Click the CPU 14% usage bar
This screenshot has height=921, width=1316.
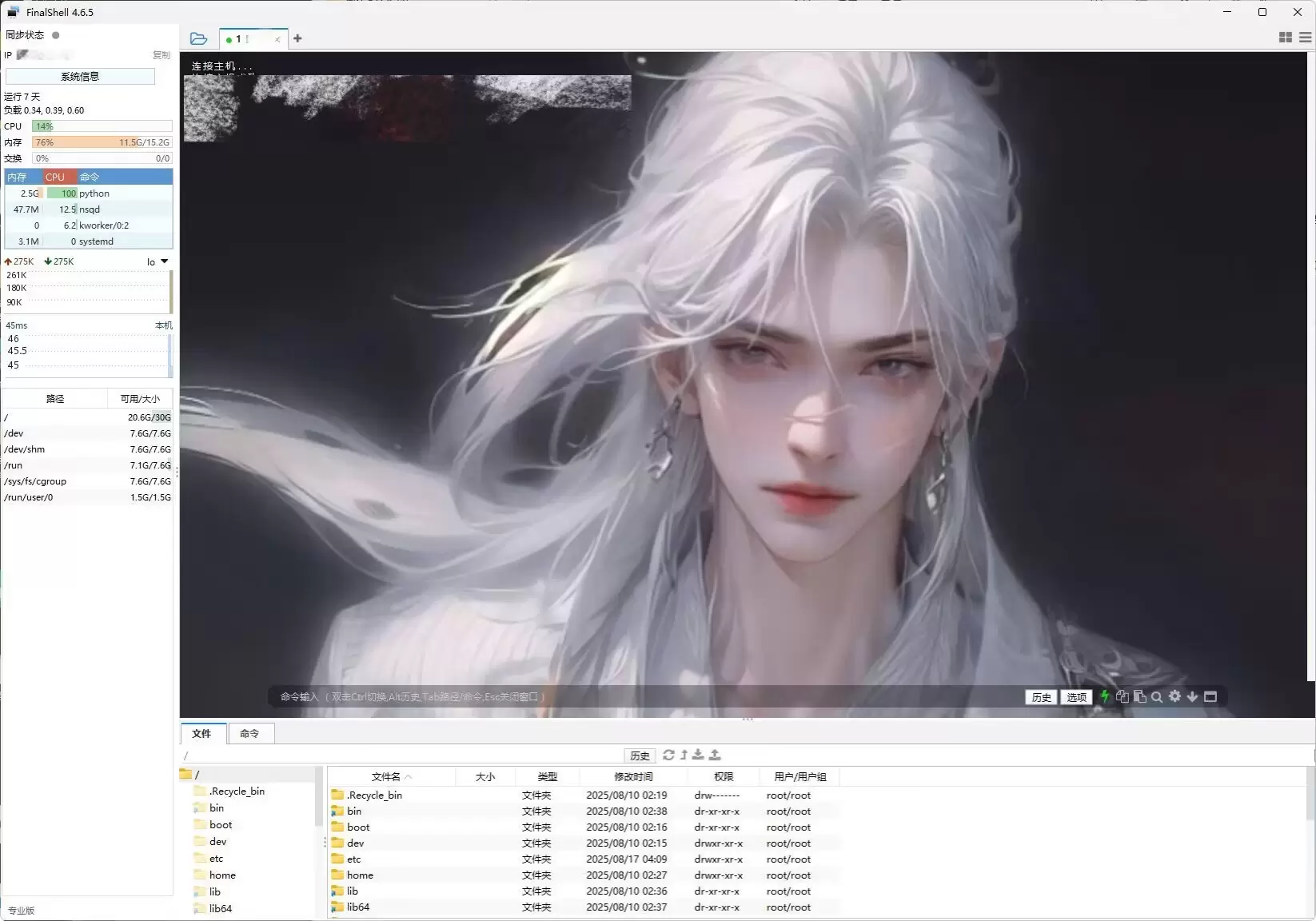(x=102, y=126)
